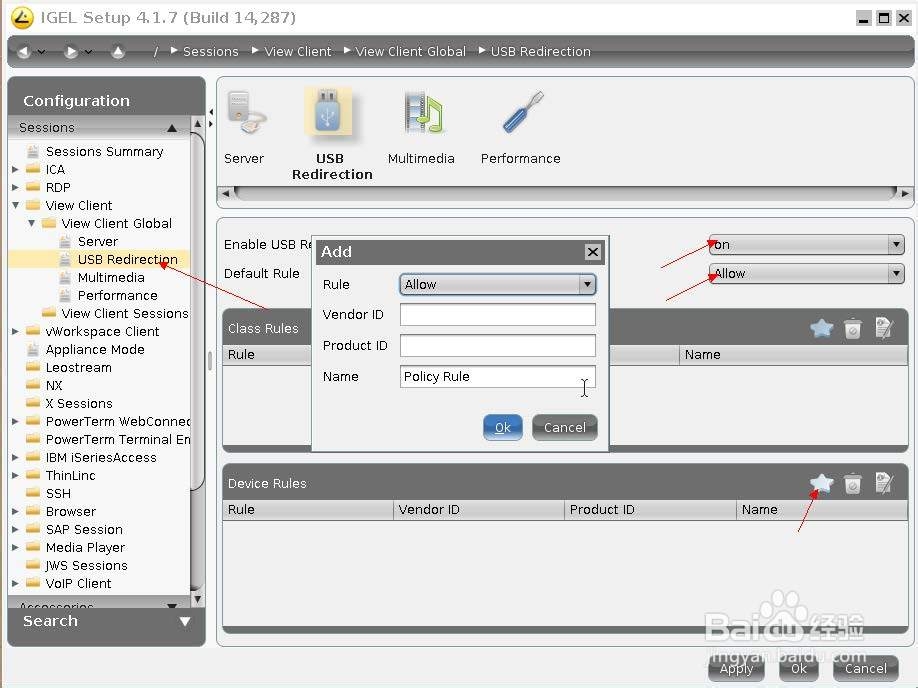Cancel the Add dialog
This screenshot has height=688, width=918.
click(565, 427)
